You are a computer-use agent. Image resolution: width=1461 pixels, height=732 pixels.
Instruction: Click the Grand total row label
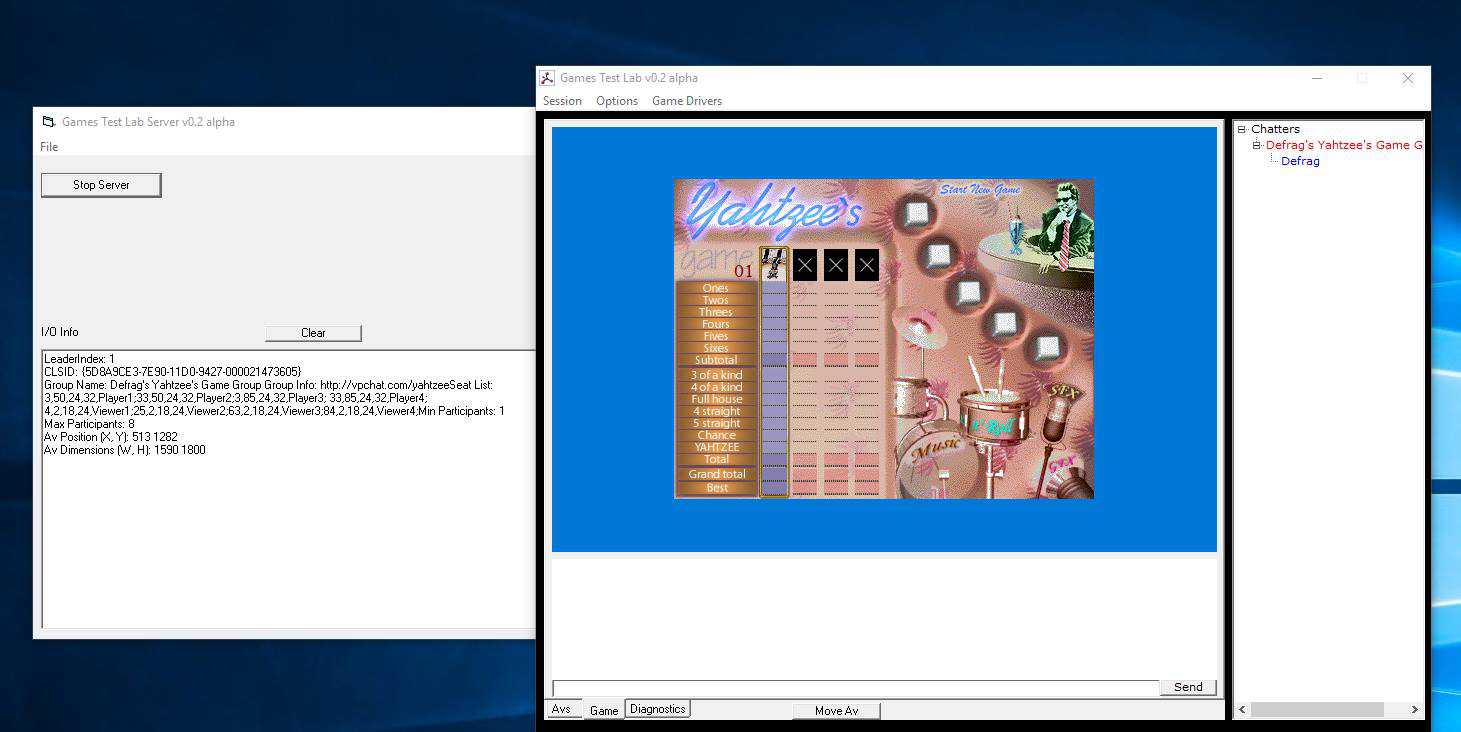[x=716, y=474]
